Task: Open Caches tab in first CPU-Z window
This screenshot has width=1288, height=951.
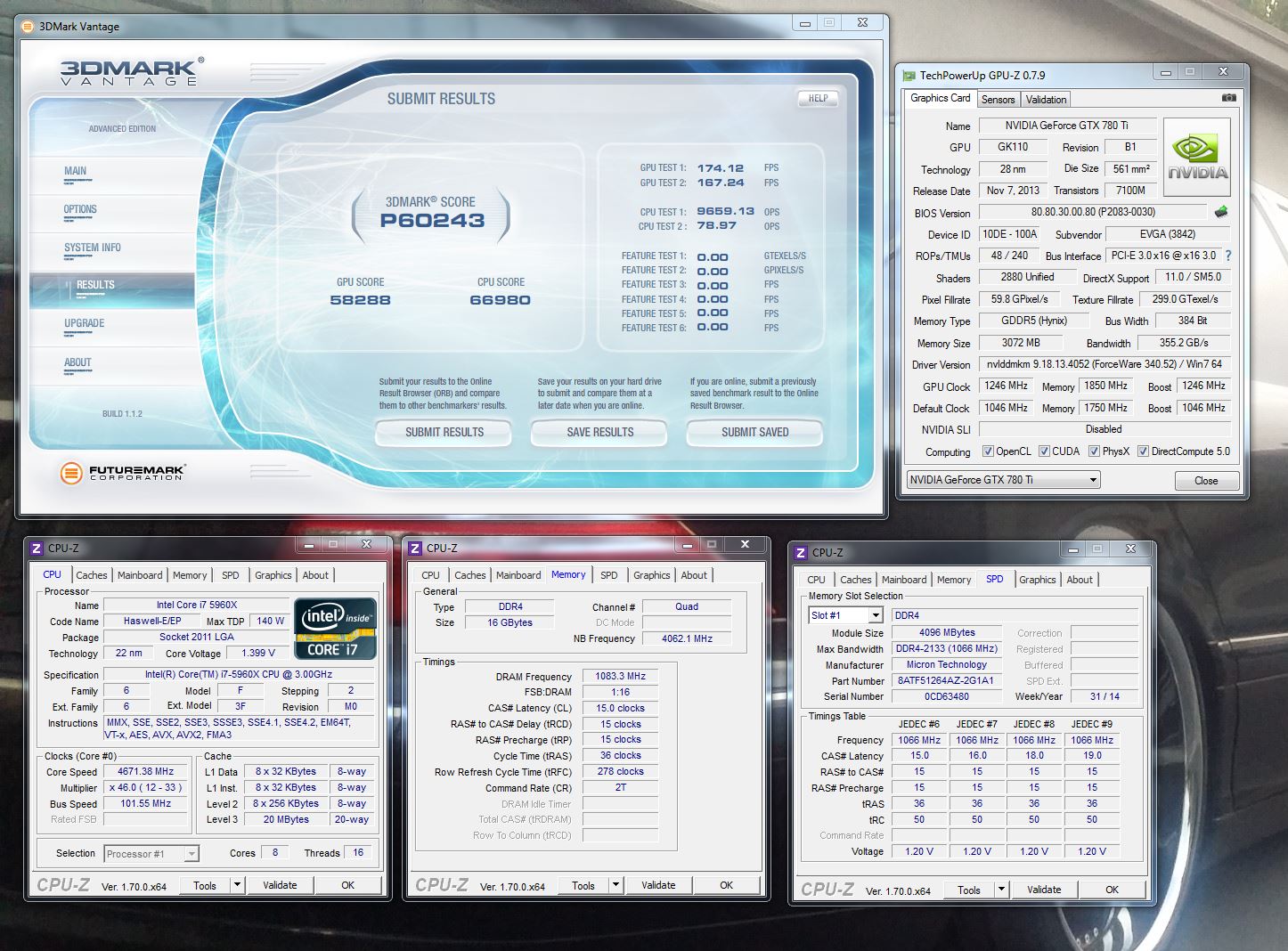Action: 92,575
